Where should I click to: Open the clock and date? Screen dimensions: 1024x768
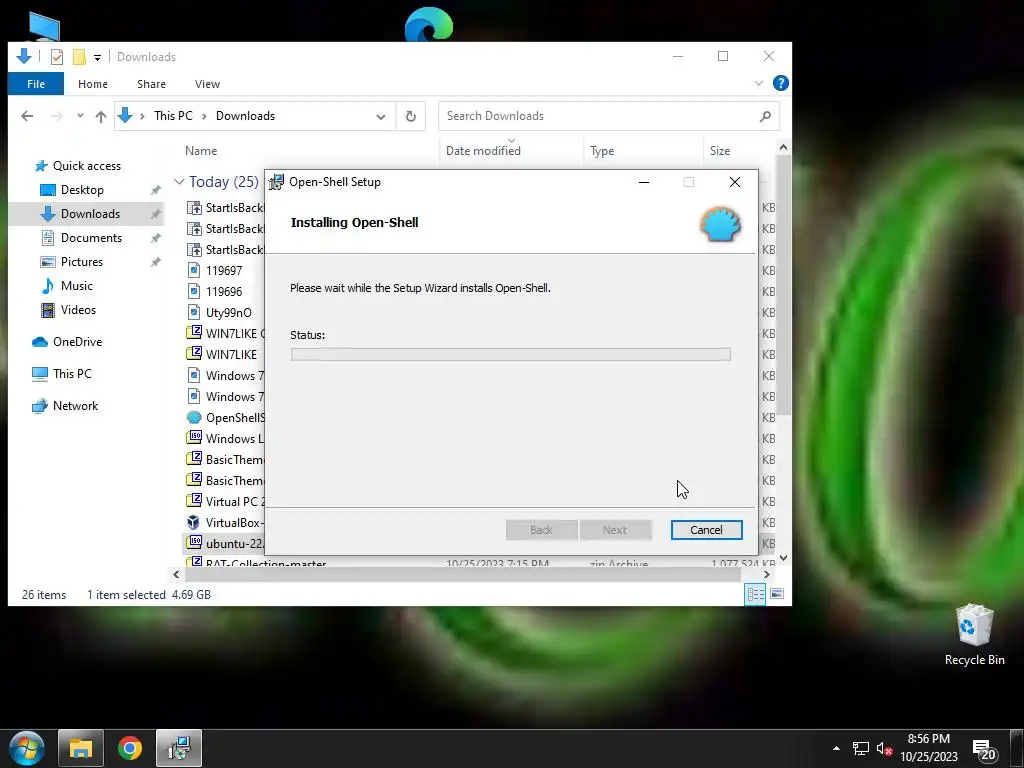pyautogui.click(x=929, y=748)
